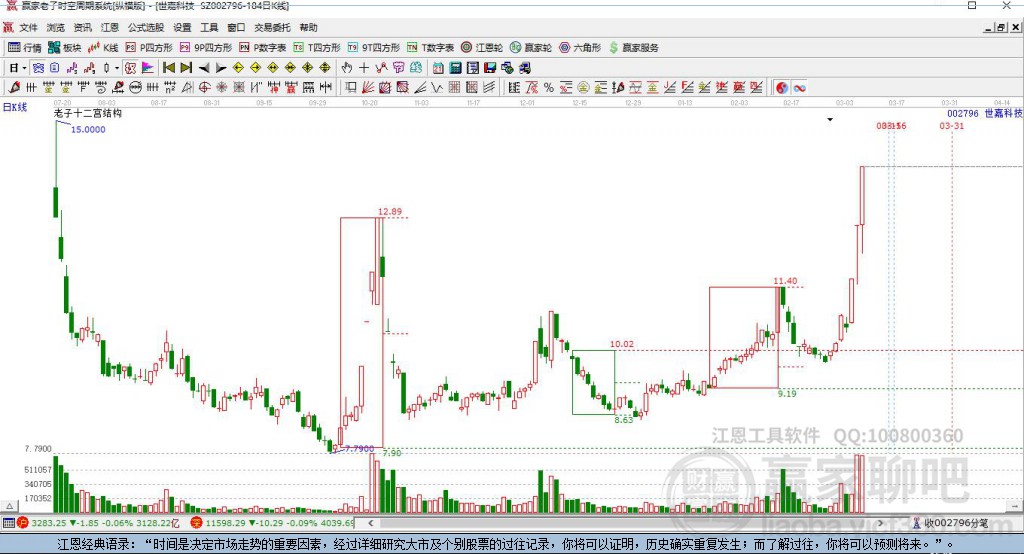Click the grid icon in status bar
1024x554 pixels.
tap(8, 523)
